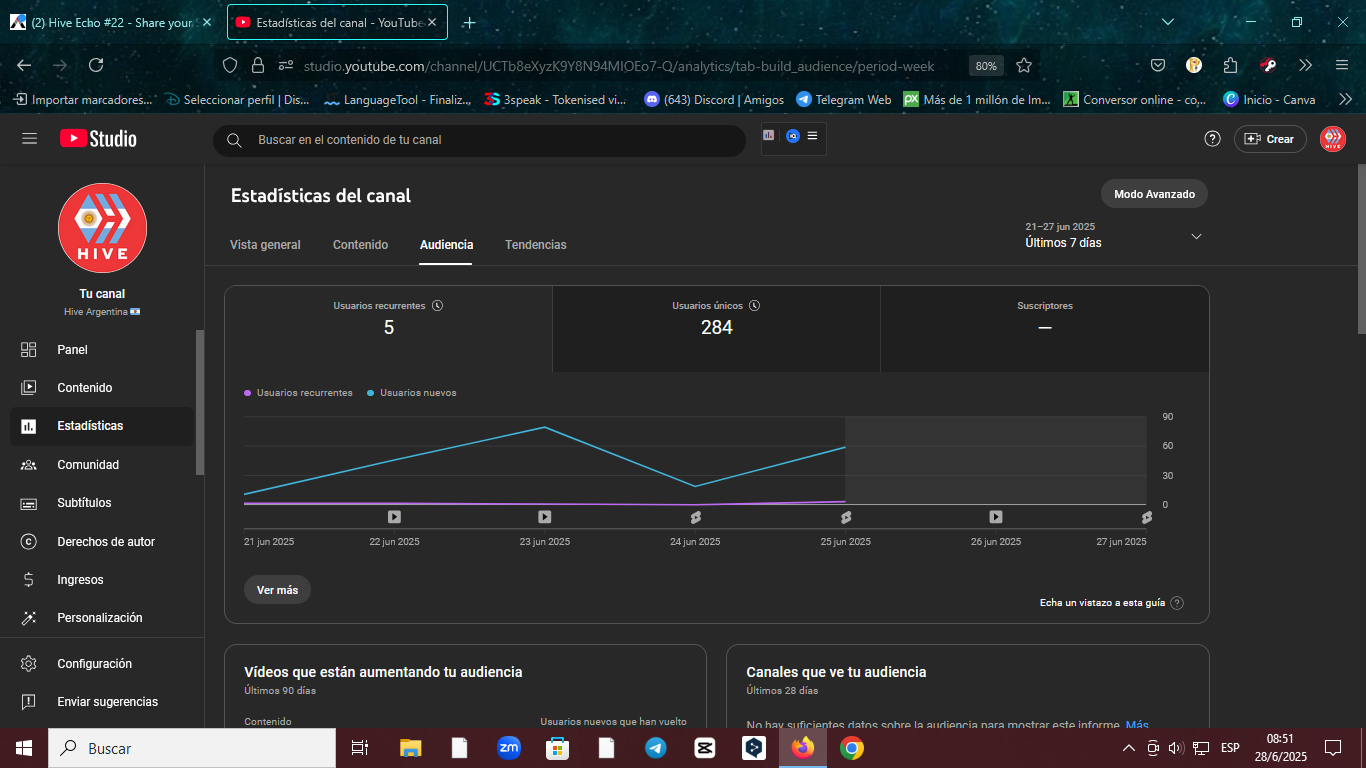
Task: Open the help question mark icon
Action: coord(1212,139)
